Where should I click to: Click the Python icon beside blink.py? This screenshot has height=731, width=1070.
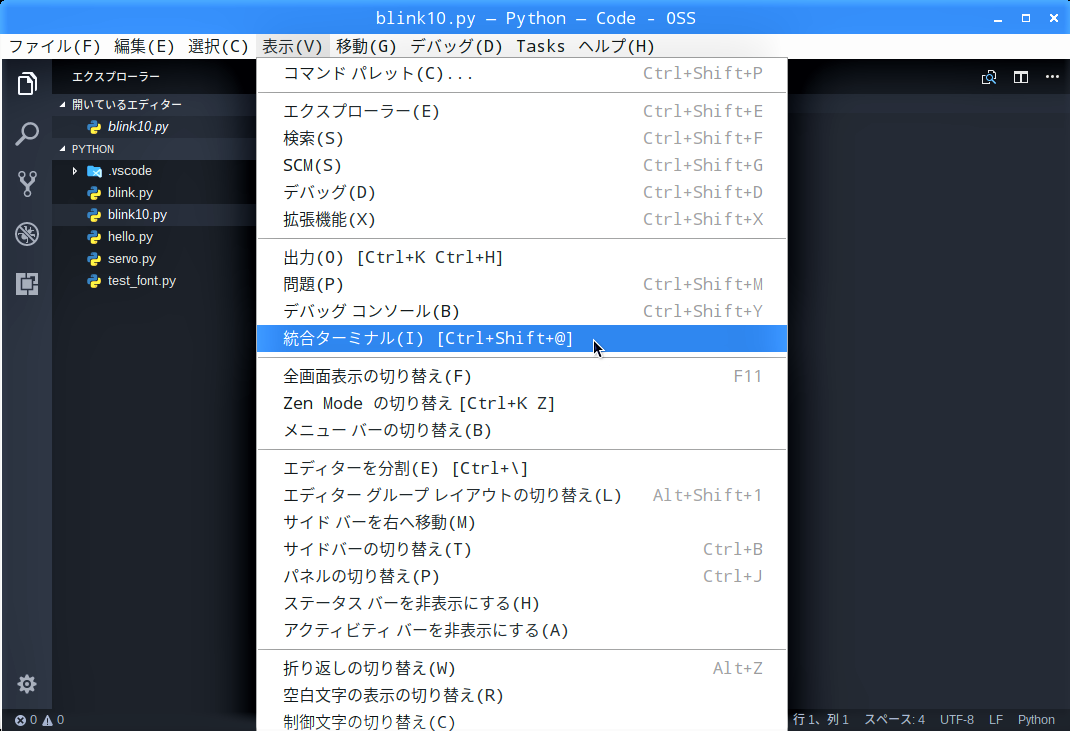click(94, 193)
